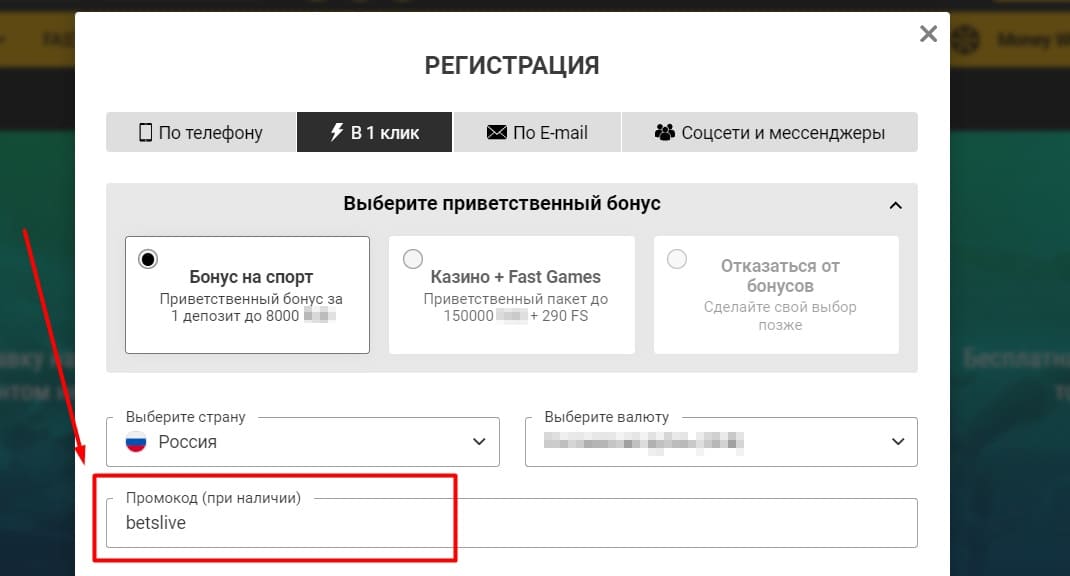1070x576 pixels.
Task: Click the chevron arrow in the country selector
Action: tap(479, 442)
